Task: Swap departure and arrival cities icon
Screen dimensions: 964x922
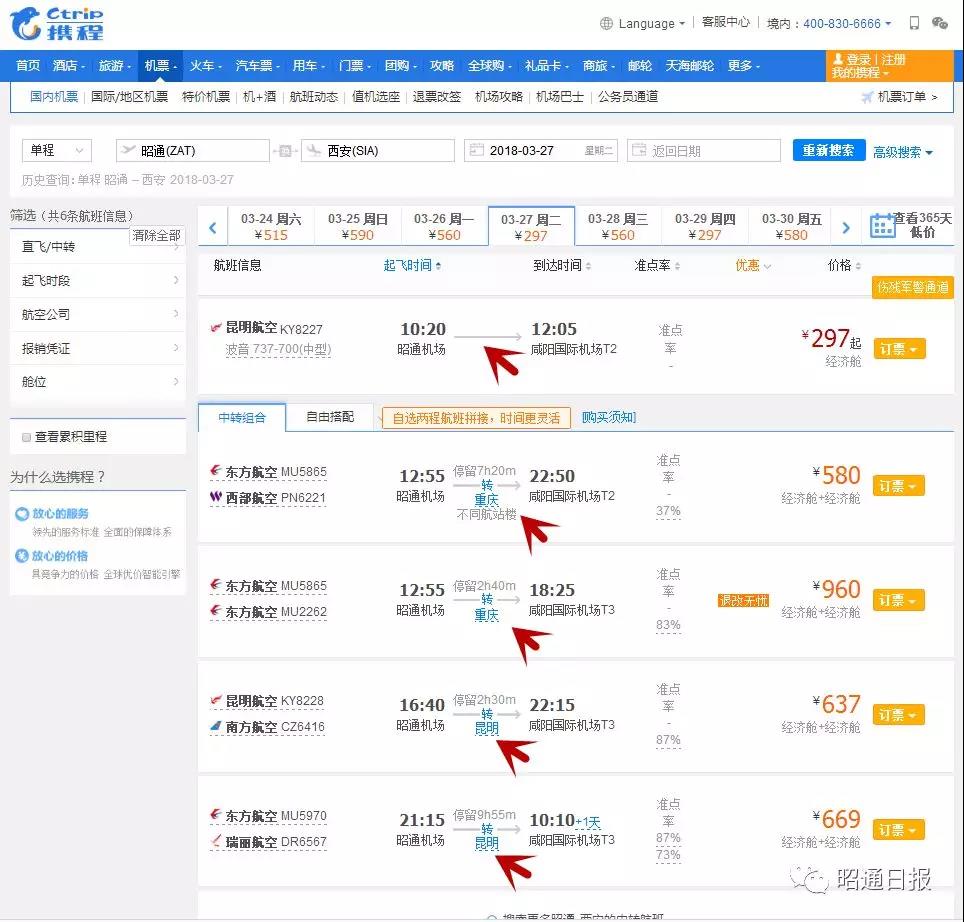Action: coord(285,151)
